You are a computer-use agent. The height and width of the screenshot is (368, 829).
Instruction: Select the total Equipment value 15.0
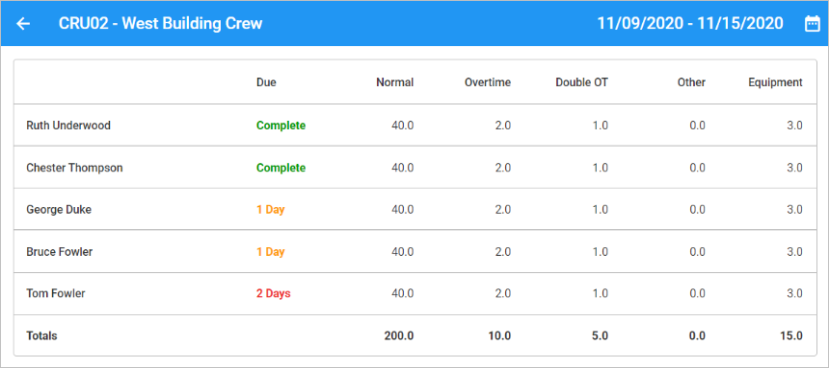791,336
